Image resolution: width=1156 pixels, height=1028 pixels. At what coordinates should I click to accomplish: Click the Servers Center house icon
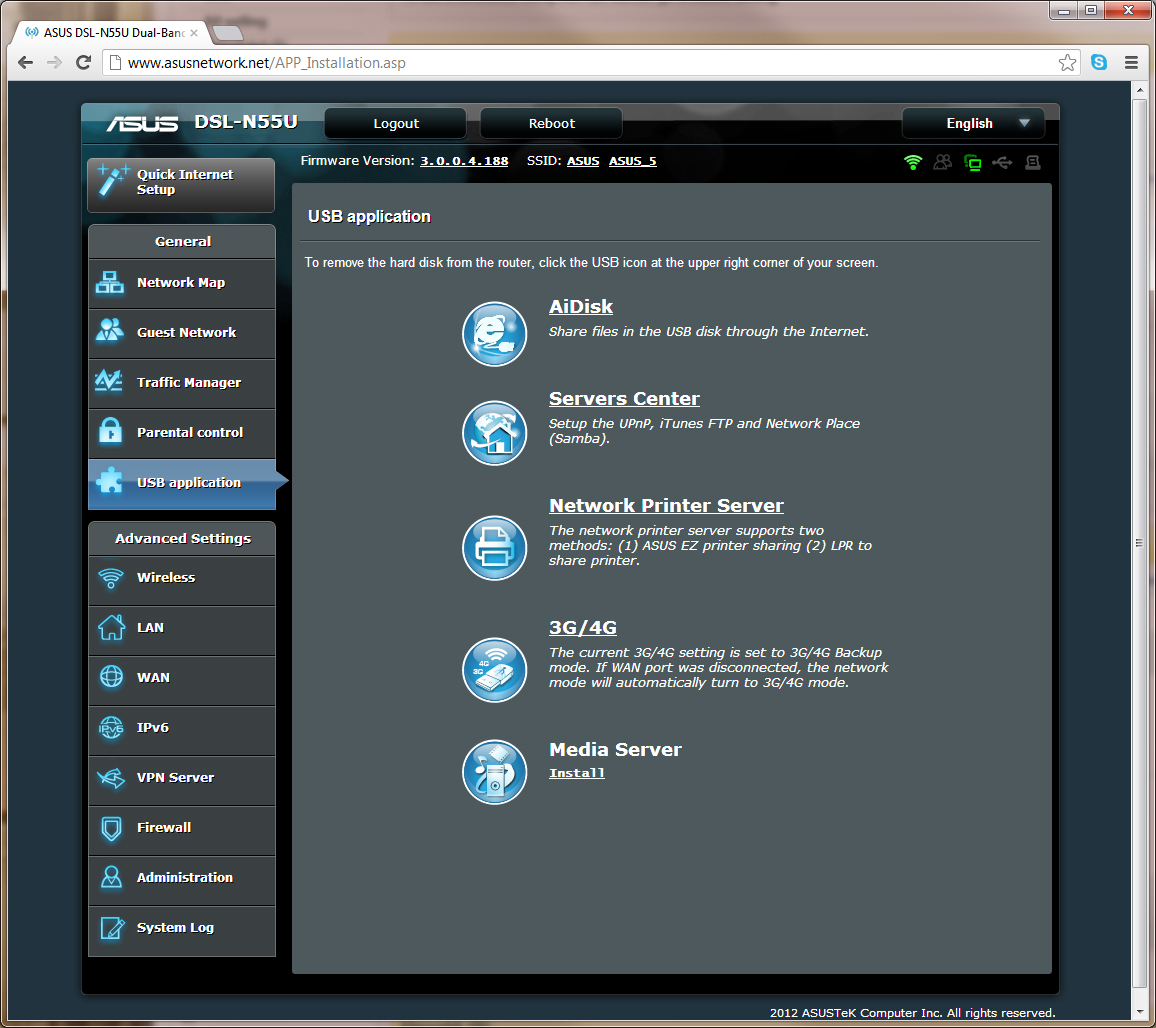coord(494,433)
